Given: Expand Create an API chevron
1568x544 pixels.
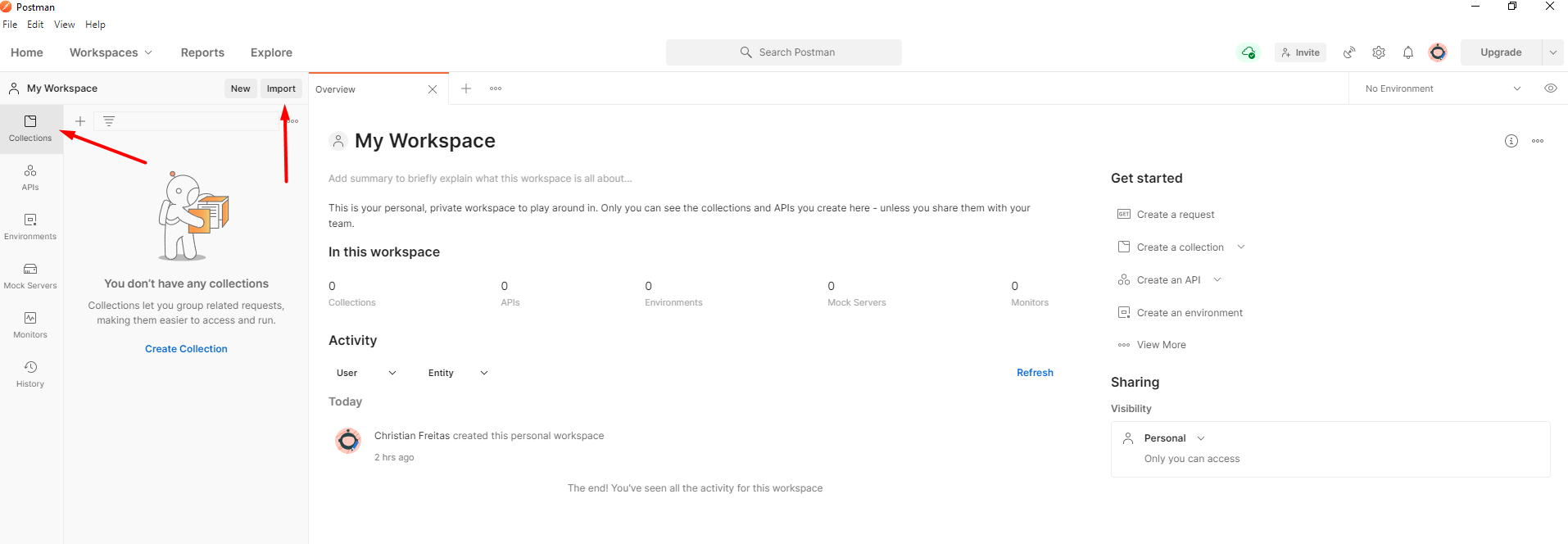Looking at the screenshot, I should (x=1217, y=279).
